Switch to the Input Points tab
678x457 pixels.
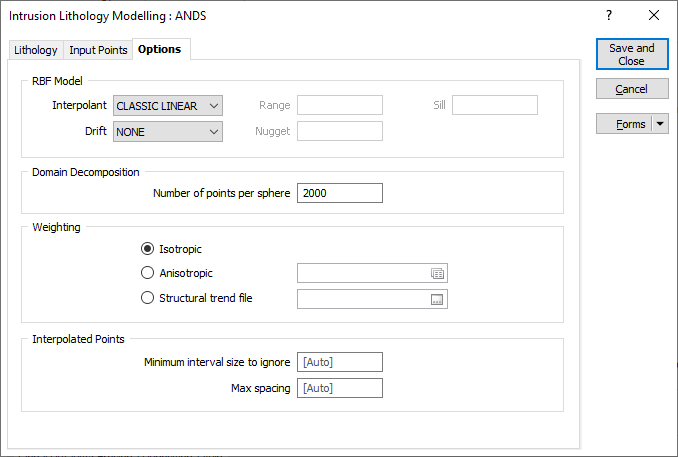pyautogui.click(x=98, y=50)
